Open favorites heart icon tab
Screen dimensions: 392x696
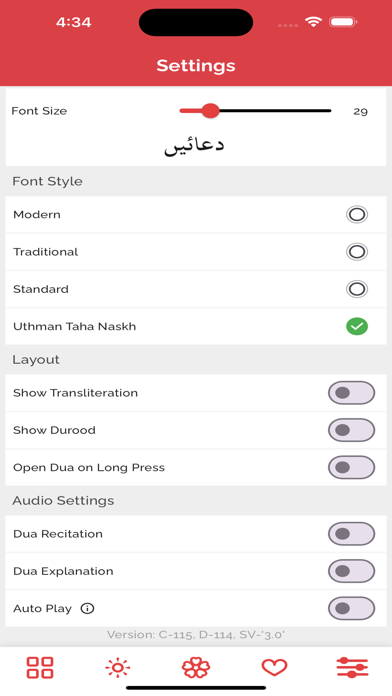pyautogui.click(x=274, y=668)
